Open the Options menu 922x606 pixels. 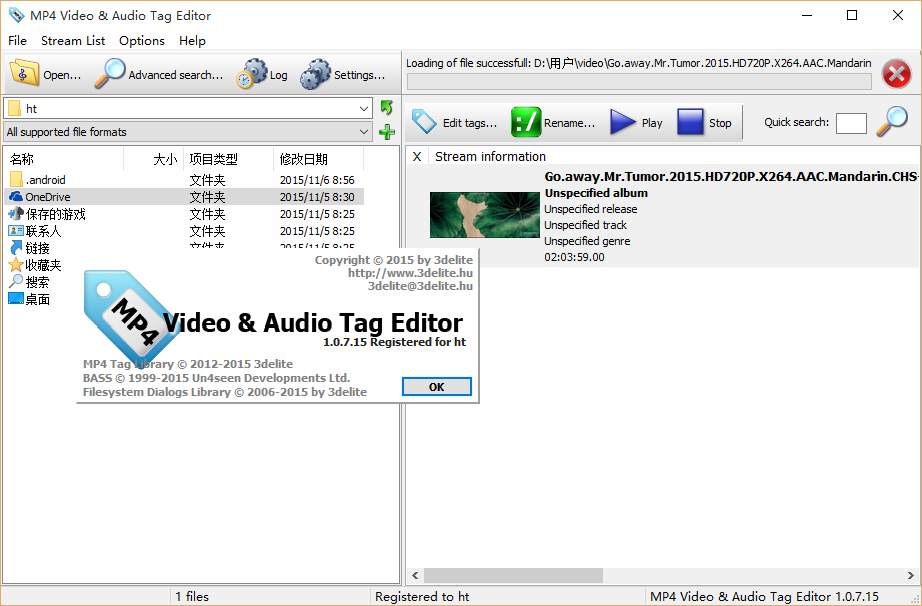[142, 41]
